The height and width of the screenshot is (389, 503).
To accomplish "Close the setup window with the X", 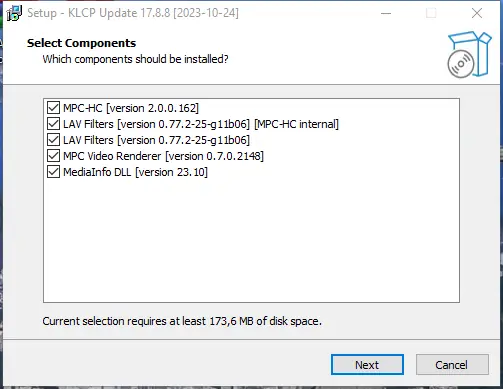I will click(x=477, y=13).
